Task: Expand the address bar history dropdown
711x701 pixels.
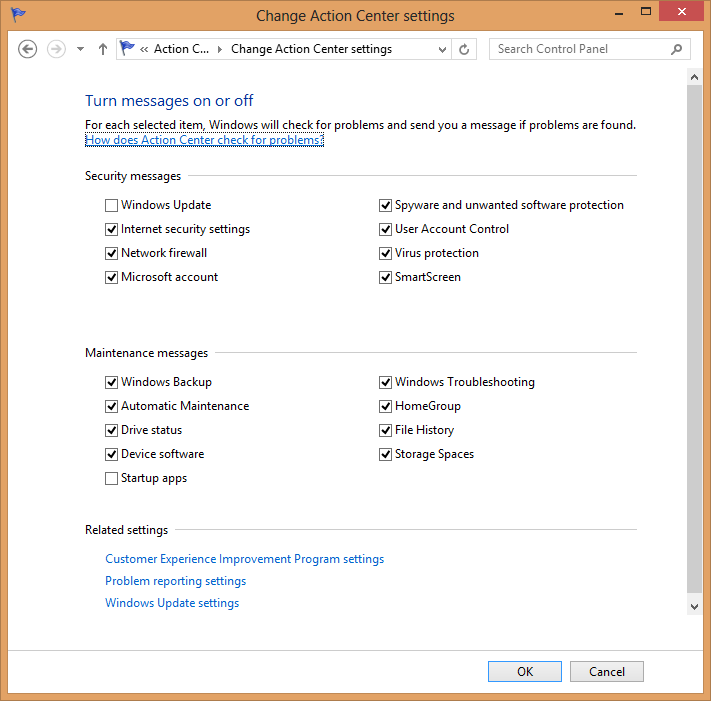Action: [x=442, y=49]
